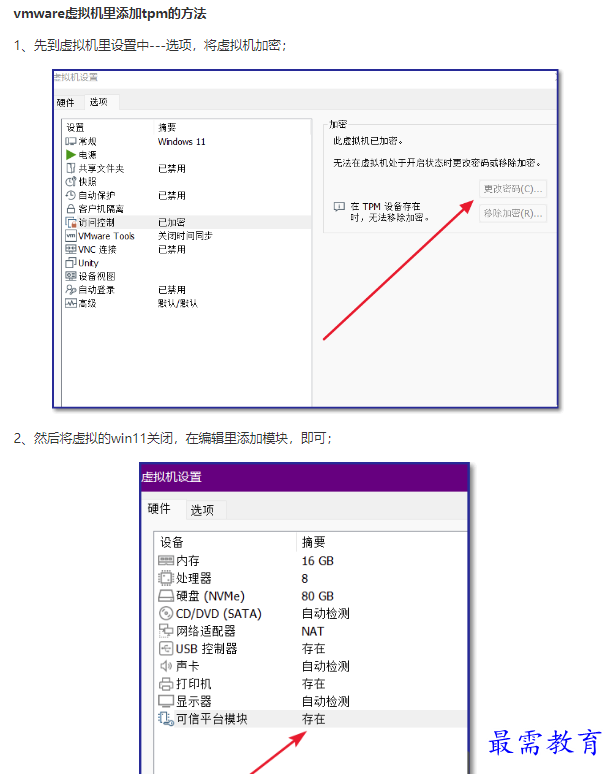Select 选项 tab in lower dialog
610x774 pixels.
coord(202,510)
